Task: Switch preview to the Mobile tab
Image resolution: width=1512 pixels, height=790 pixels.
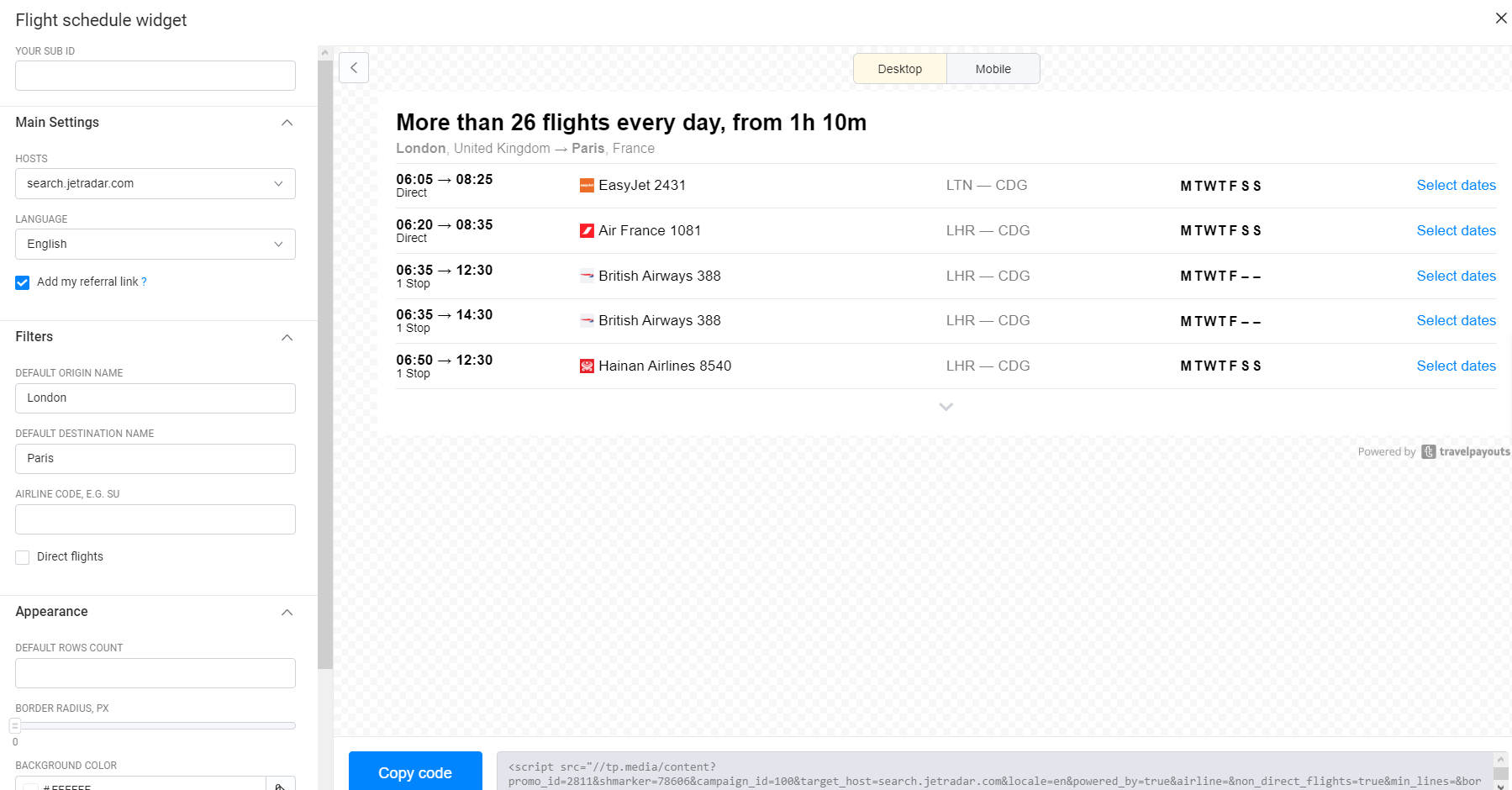Action: (993, 69)
